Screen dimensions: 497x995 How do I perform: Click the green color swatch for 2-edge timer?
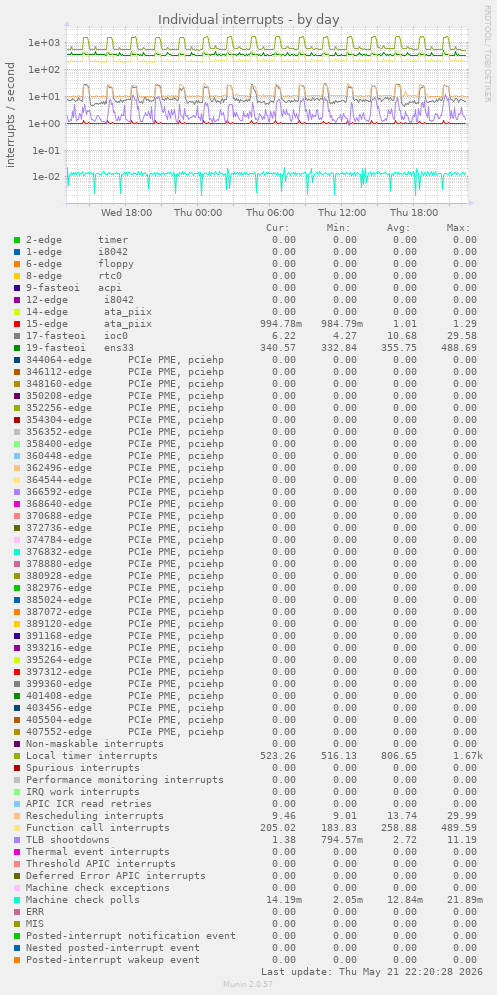point(17,240)
